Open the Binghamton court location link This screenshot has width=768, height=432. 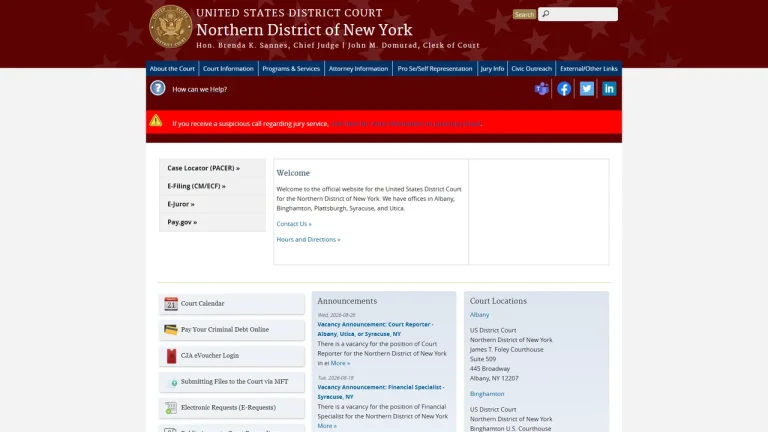(487, 394)
